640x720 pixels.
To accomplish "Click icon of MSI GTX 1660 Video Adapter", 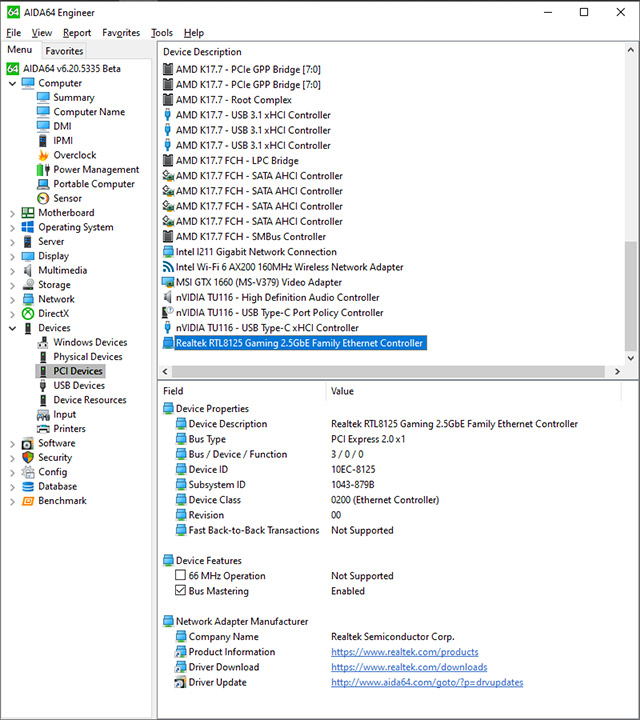I will tap(168, 282).
